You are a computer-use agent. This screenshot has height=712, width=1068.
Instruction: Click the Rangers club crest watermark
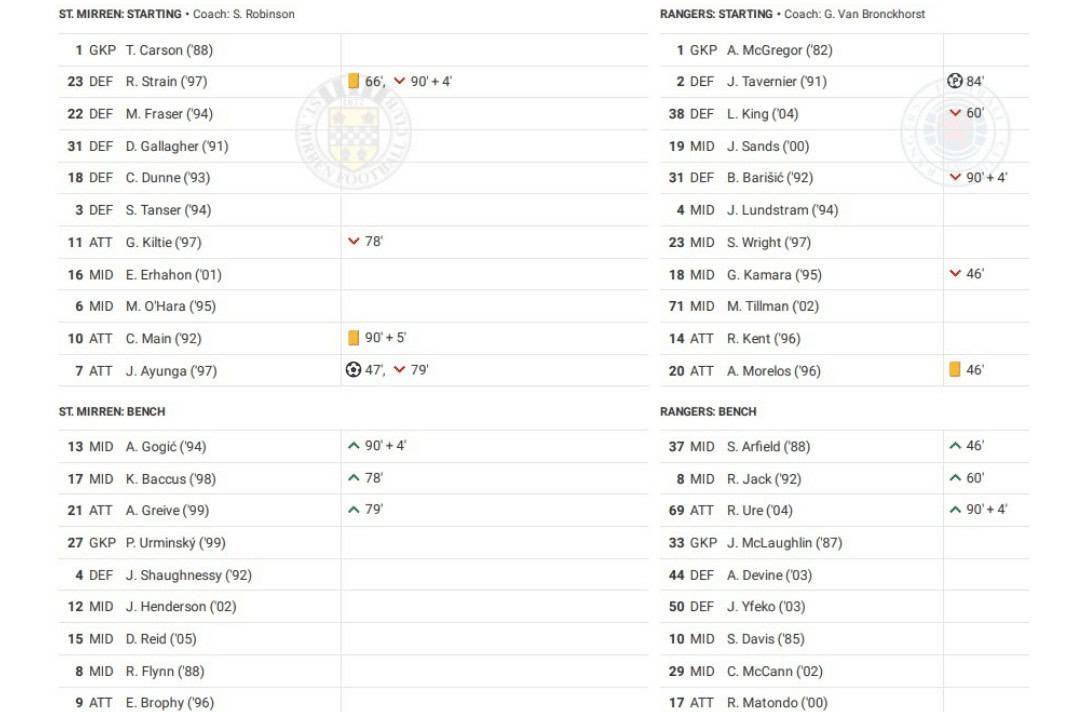click(x=954, y=131)
